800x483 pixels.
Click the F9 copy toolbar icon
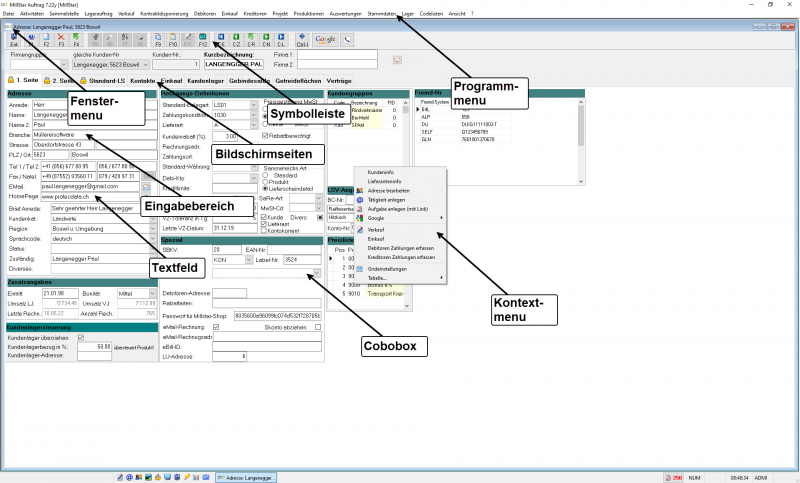point(158,40)
